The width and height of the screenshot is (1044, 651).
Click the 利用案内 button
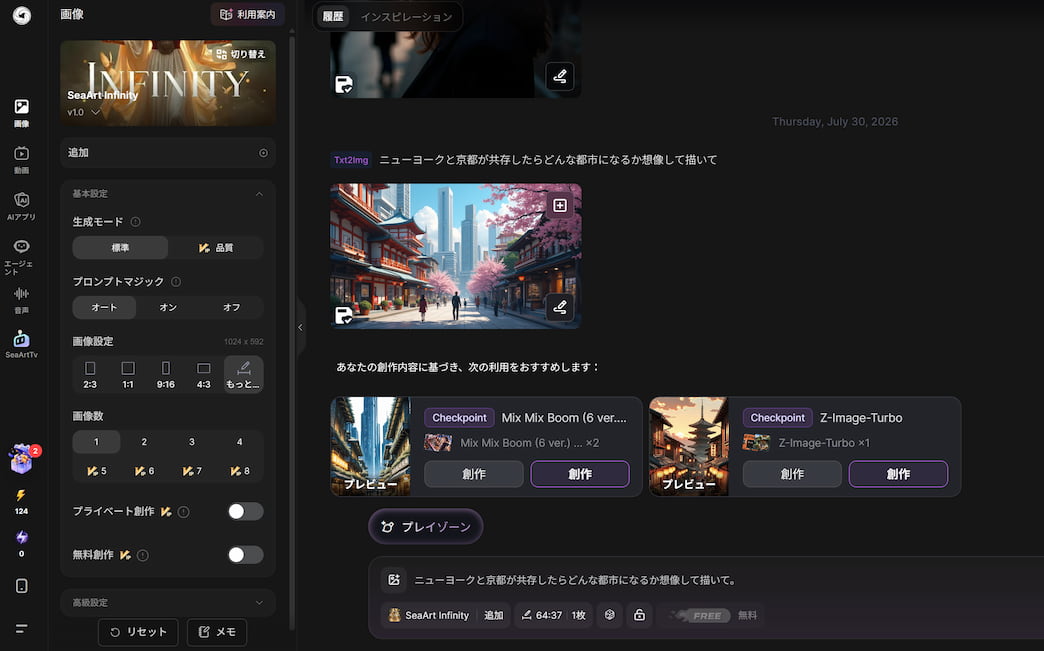point(248,15)
